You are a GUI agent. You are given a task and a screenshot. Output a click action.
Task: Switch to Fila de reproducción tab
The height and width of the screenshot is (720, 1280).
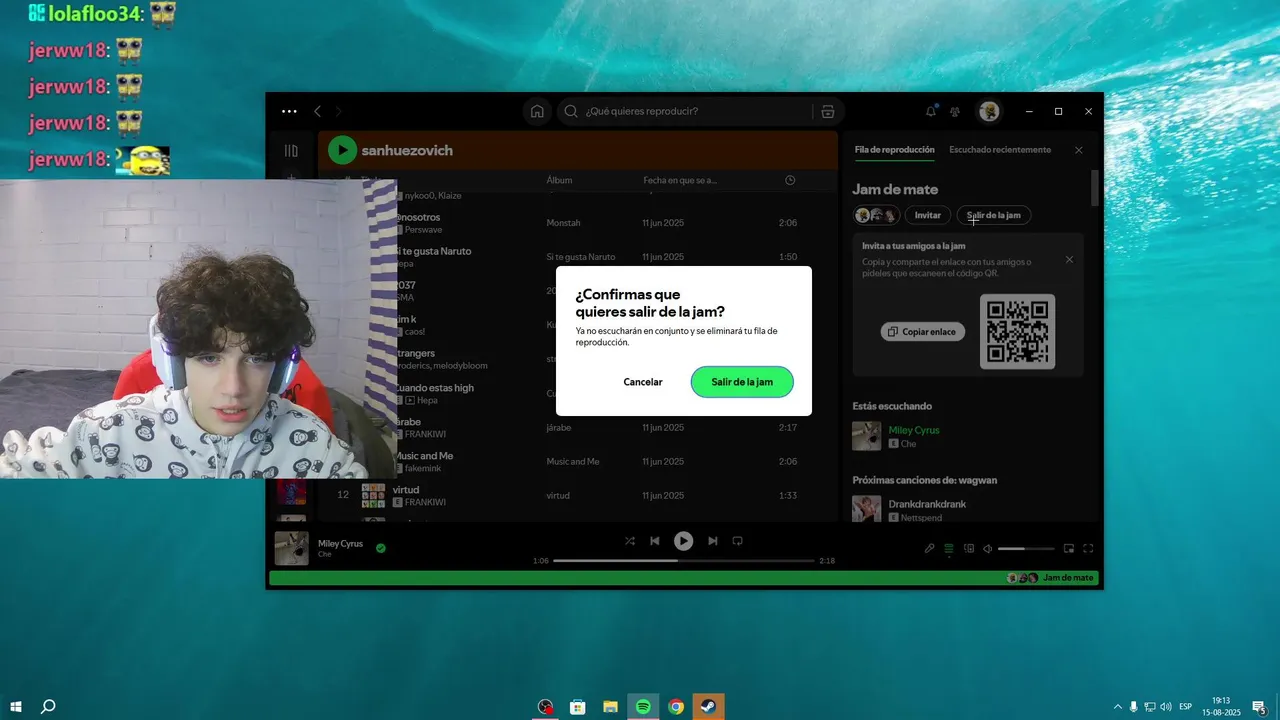[894, 150]
